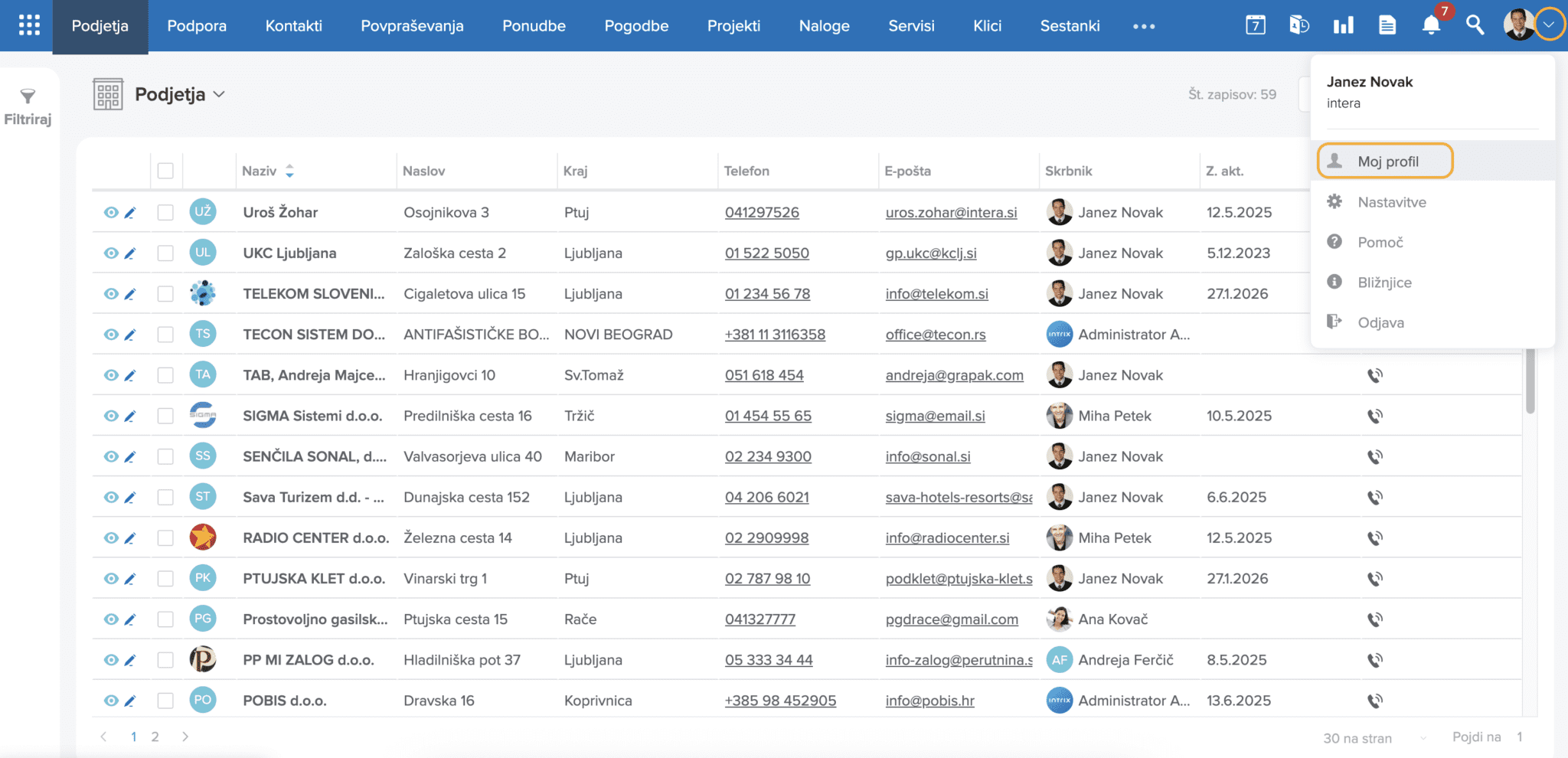The image size is (1568, 758).
Task: Open the app launcher grid icon
Action: (x=28, y=25)
